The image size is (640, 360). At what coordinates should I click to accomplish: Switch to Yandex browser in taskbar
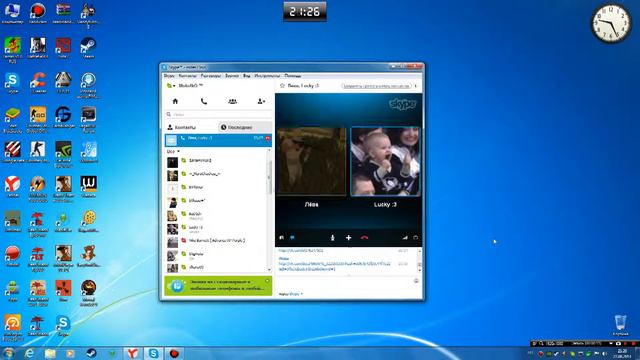[x=133, y=353]
